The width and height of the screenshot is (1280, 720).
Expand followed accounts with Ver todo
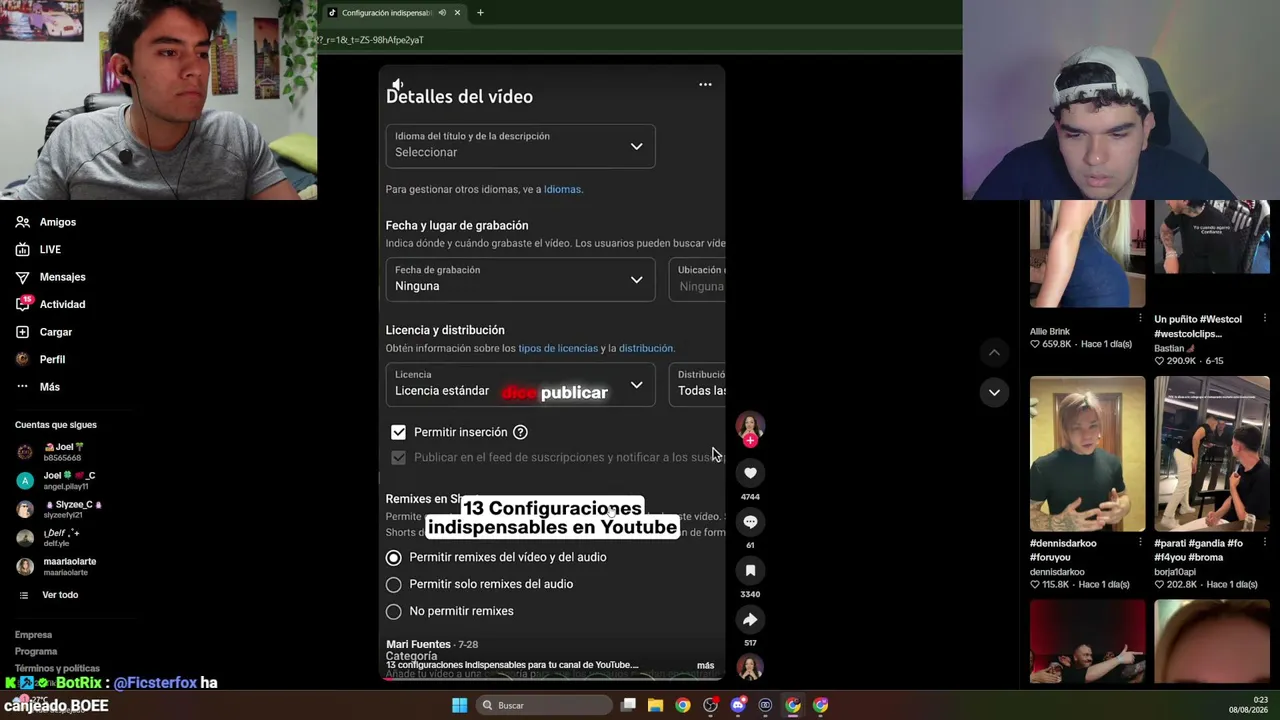pos(60,595)
